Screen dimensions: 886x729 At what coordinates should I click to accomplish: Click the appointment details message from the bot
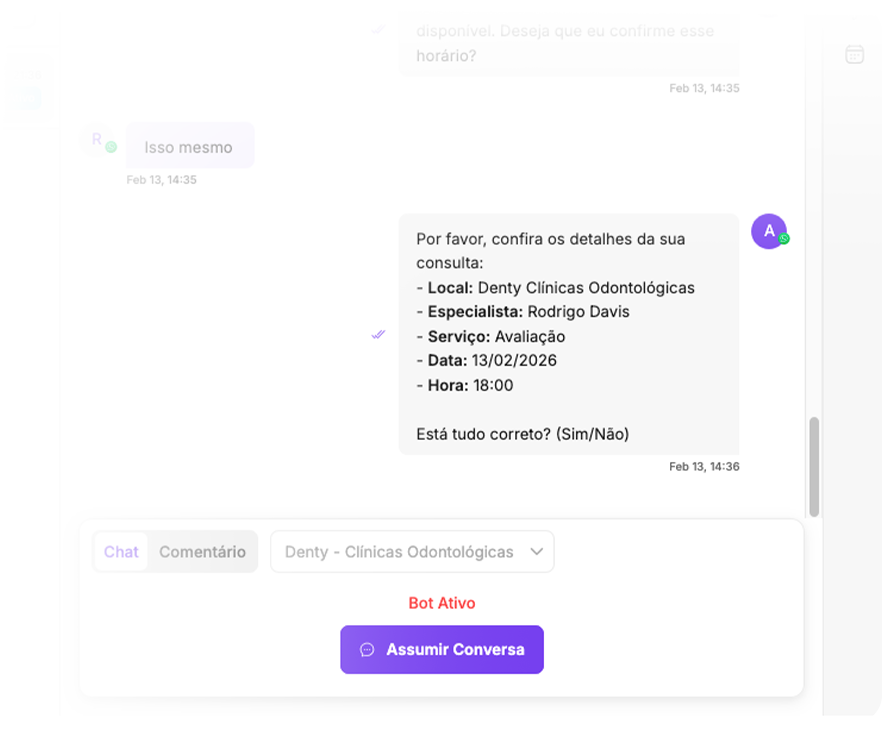point(569,335)
